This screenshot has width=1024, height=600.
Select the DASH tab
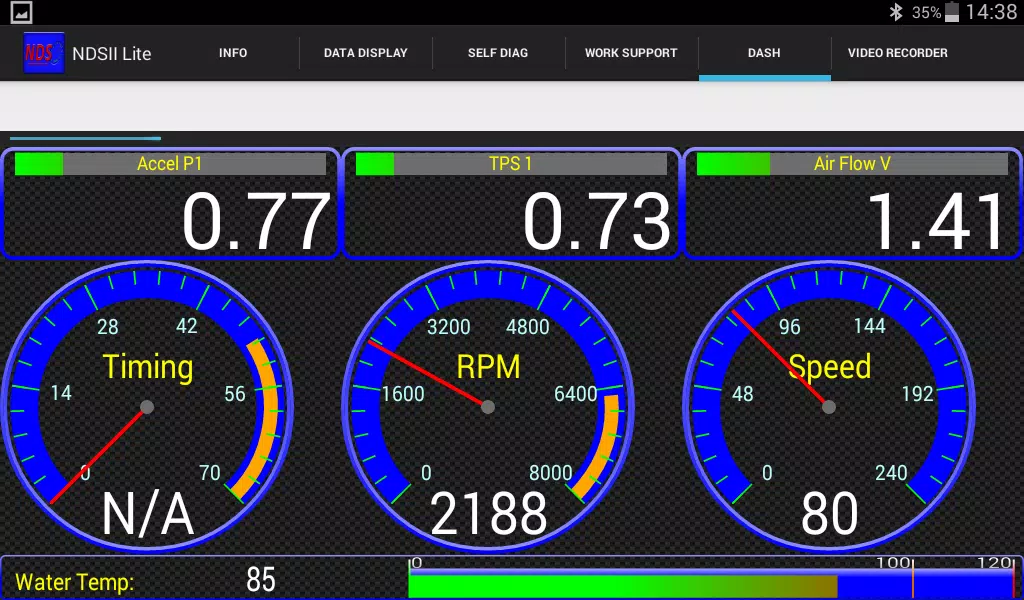pos(764,53)
